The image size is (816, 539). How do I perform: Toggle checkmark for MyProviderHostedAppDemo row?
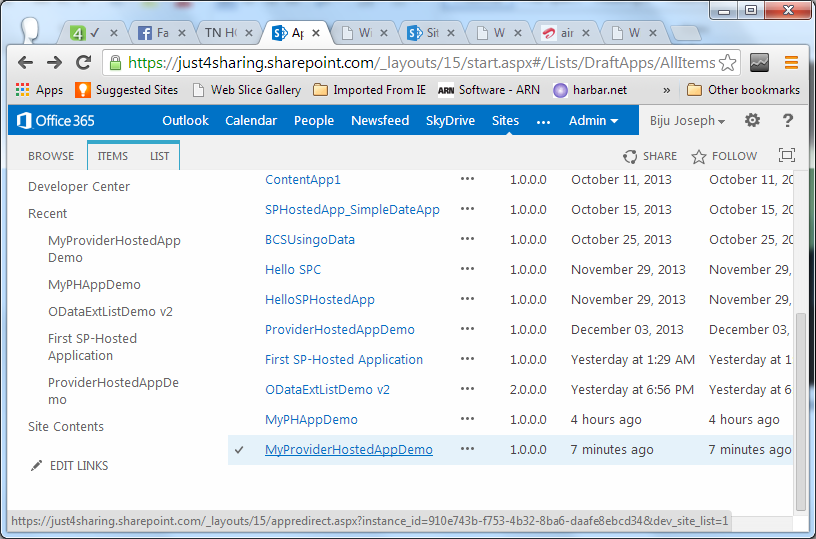[x=239, y=450]
